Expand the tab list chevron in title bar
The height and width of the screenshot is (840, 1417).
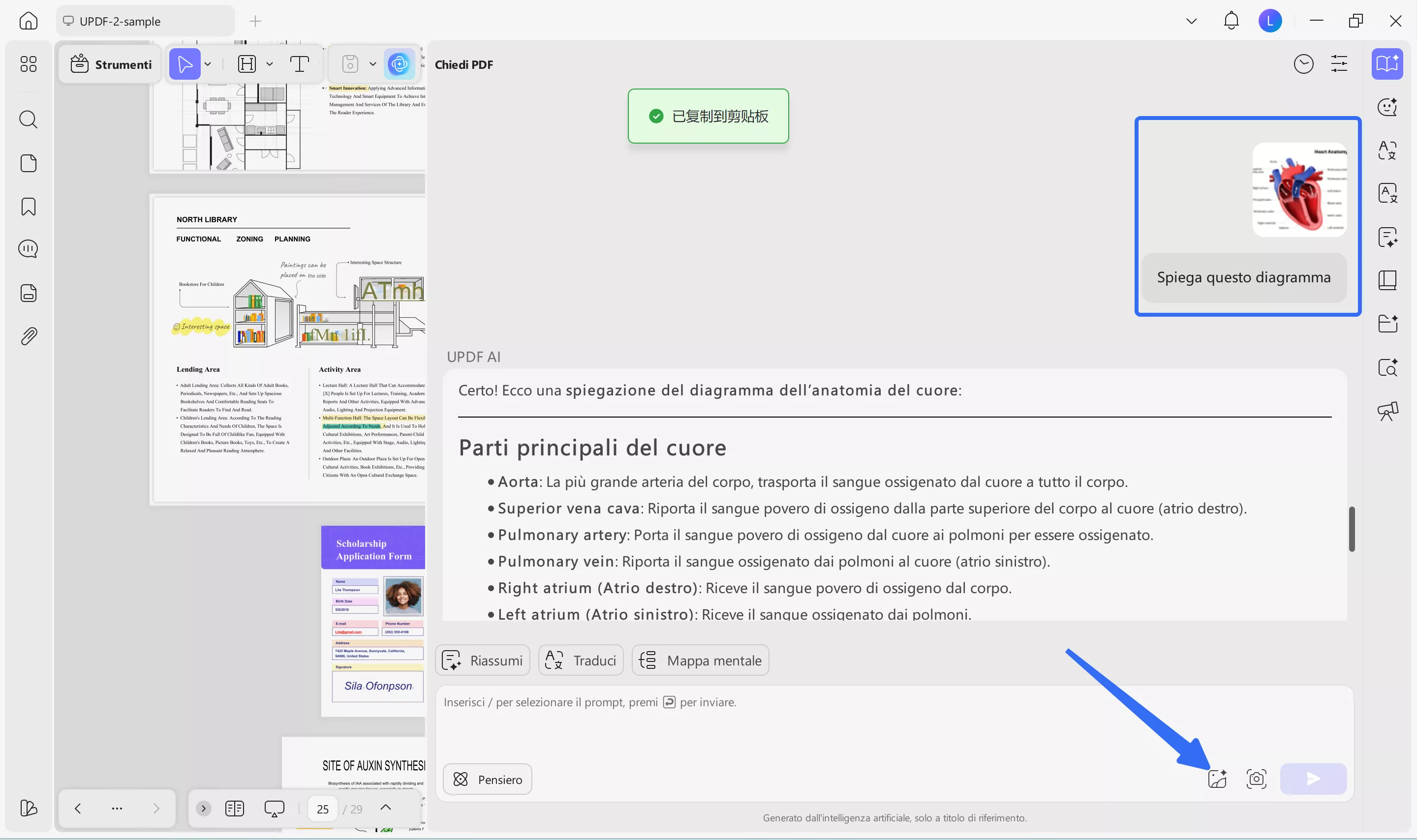1191,21
